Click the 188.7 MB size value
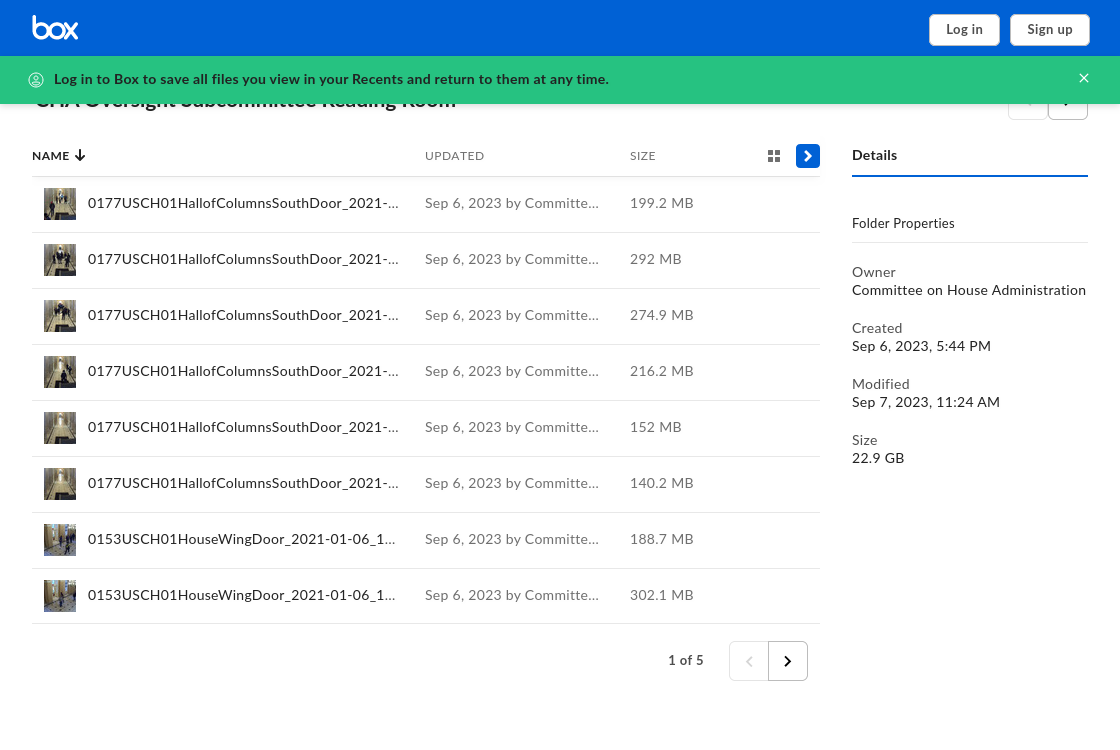The image size is (1120, 750). [661, 539]
